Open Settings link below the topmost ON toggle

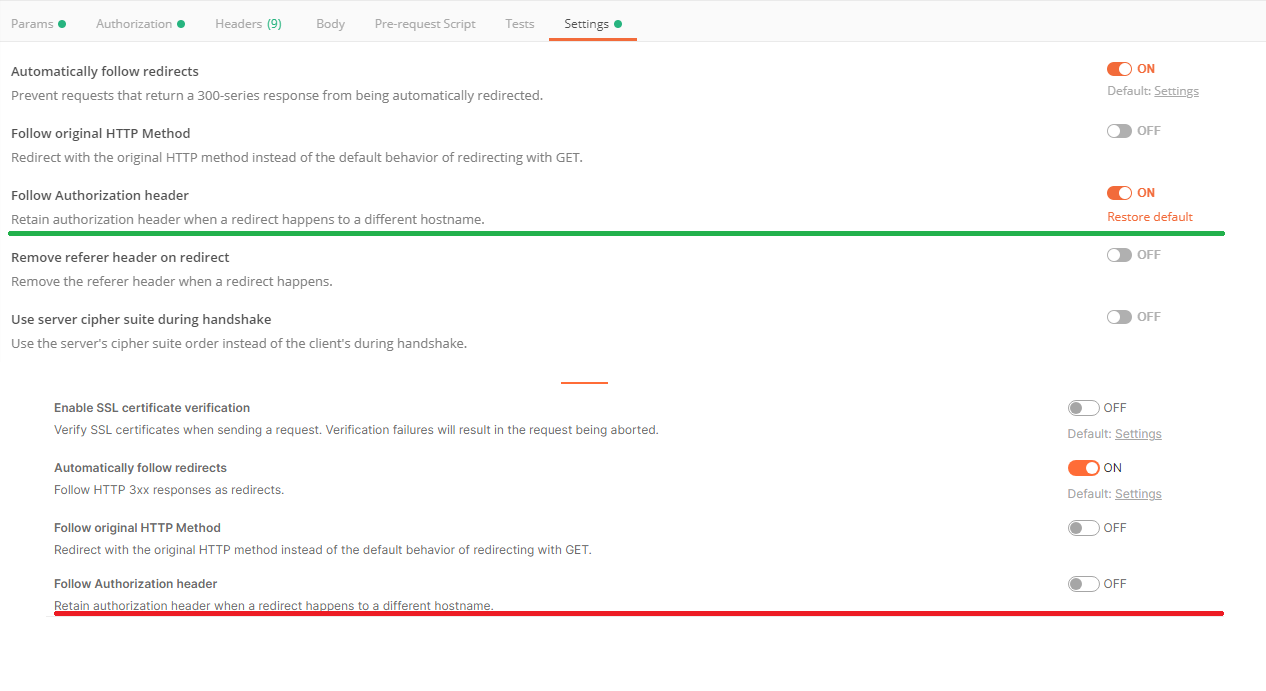click(x=1176, y=91)
